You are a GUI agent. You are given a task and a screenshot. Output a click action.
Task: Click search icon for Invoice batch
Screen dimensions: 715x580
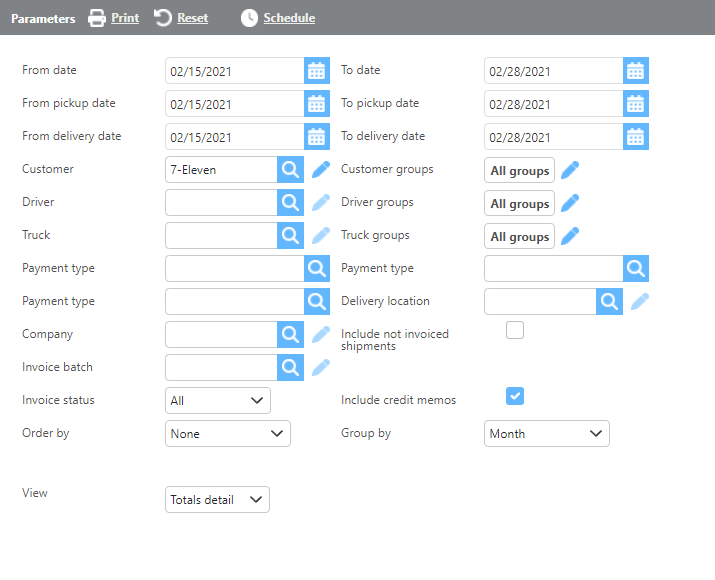click(290, 368)
